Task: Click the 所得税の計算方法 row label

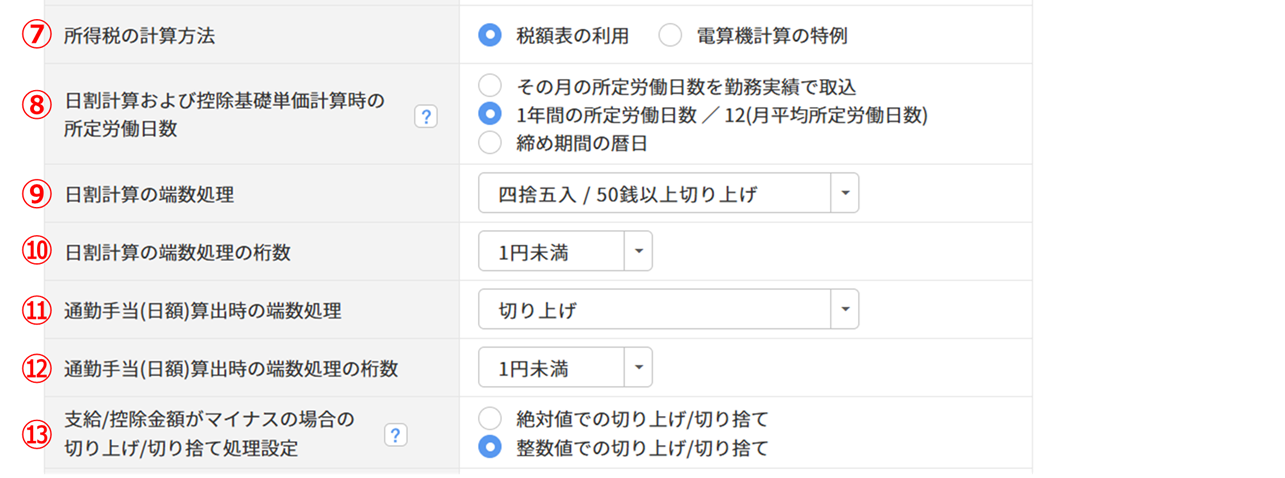Action: [x=139, y=37]
